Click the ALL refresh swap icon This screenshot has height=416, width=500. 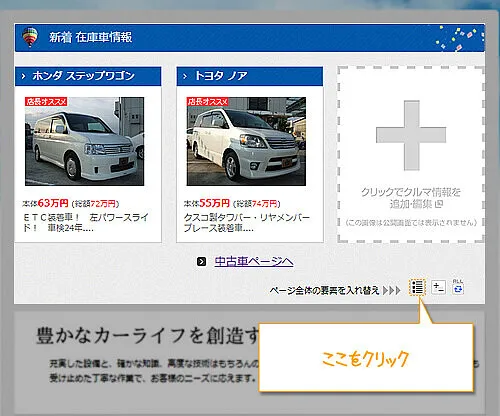458,287
